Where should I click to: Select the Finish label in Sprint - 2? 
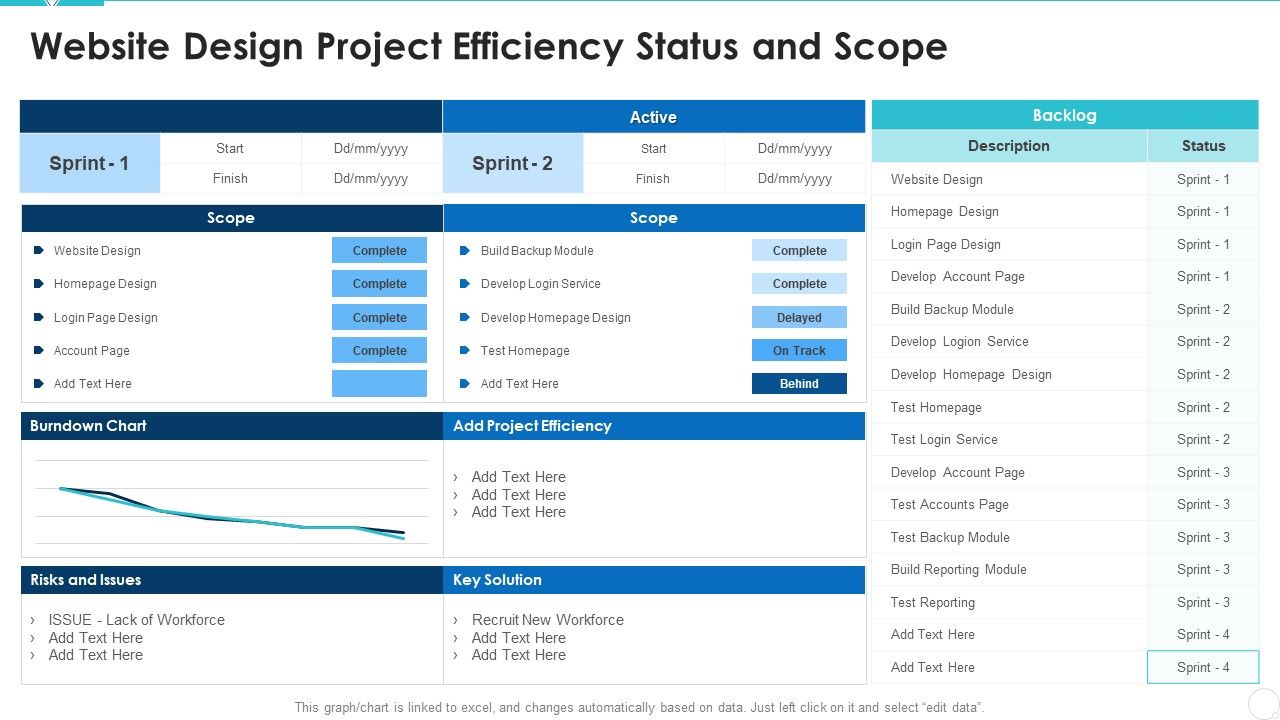point(652,178)
